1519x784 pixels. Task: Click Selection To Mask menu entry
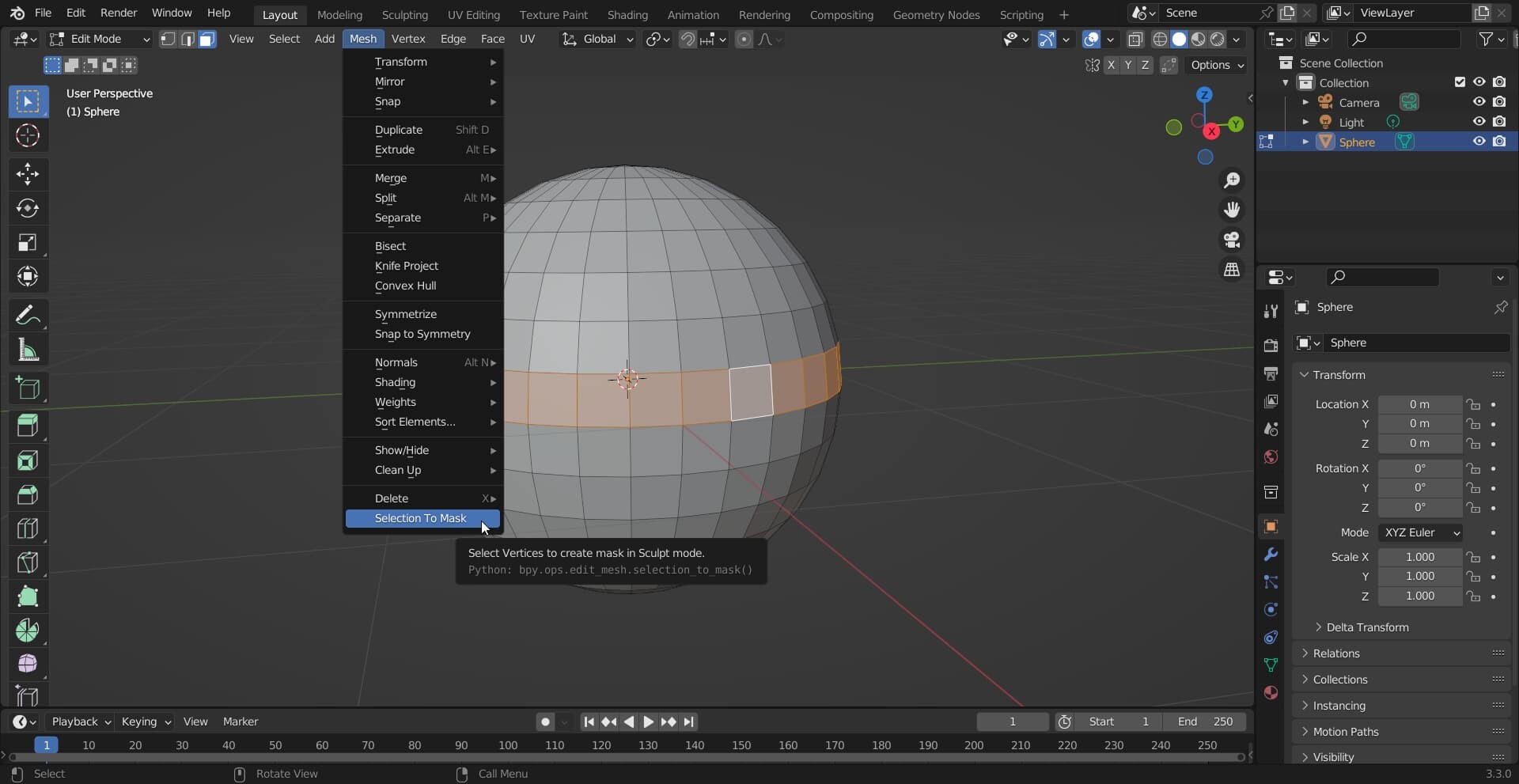point(421,518)
